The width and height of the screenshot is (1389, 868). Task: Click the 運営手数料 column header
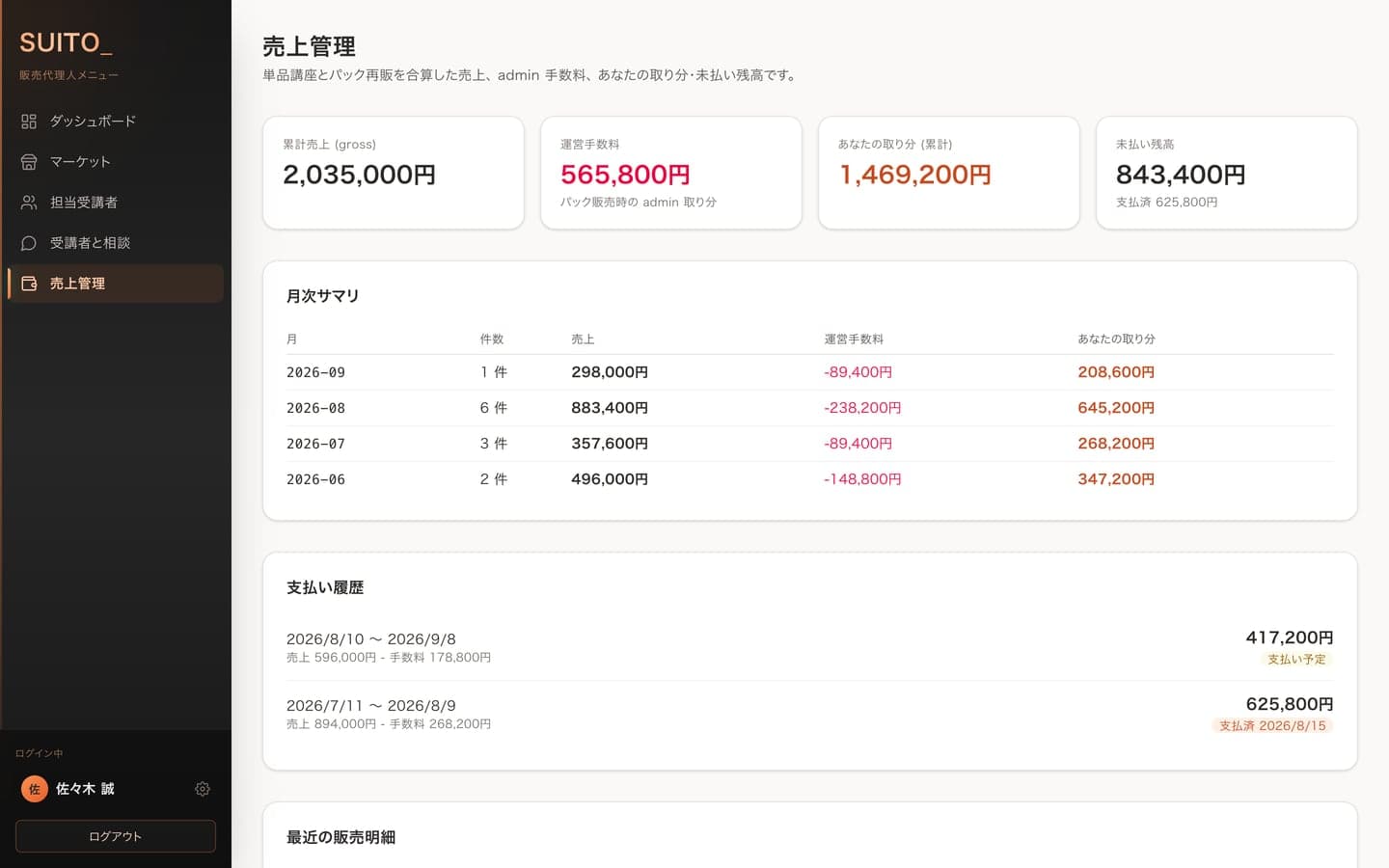pos(854,339)
